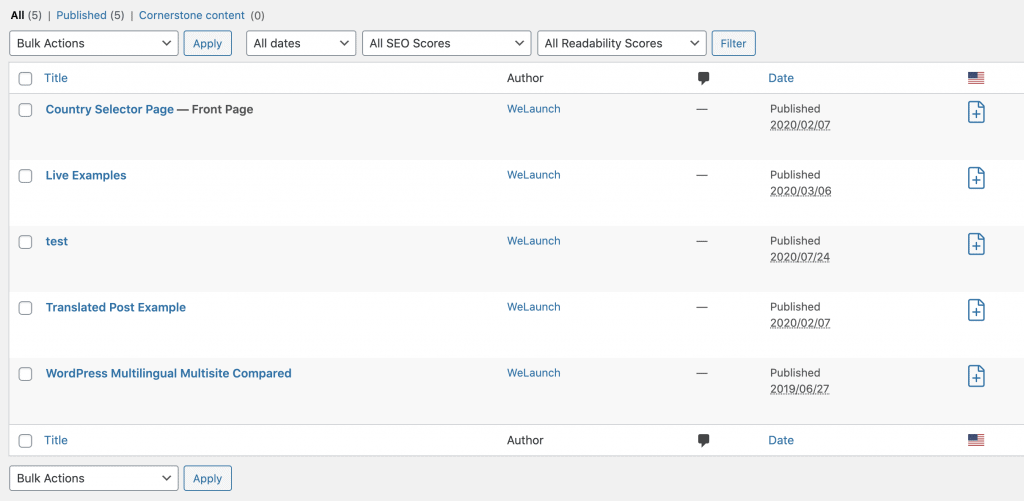Image resolution: width=1024 pixels, height=501 pixels.
Task: Select the checkbox for the test page
Action: point(26,242)
